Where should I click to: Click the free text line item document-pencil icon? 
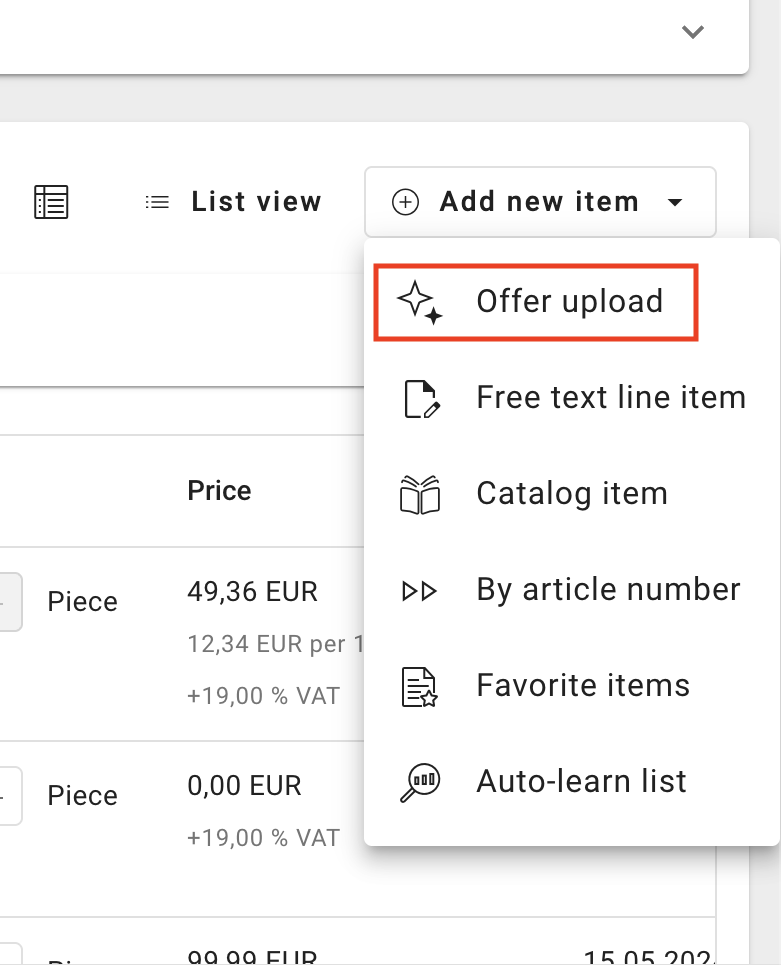click(x=420, y=398)
